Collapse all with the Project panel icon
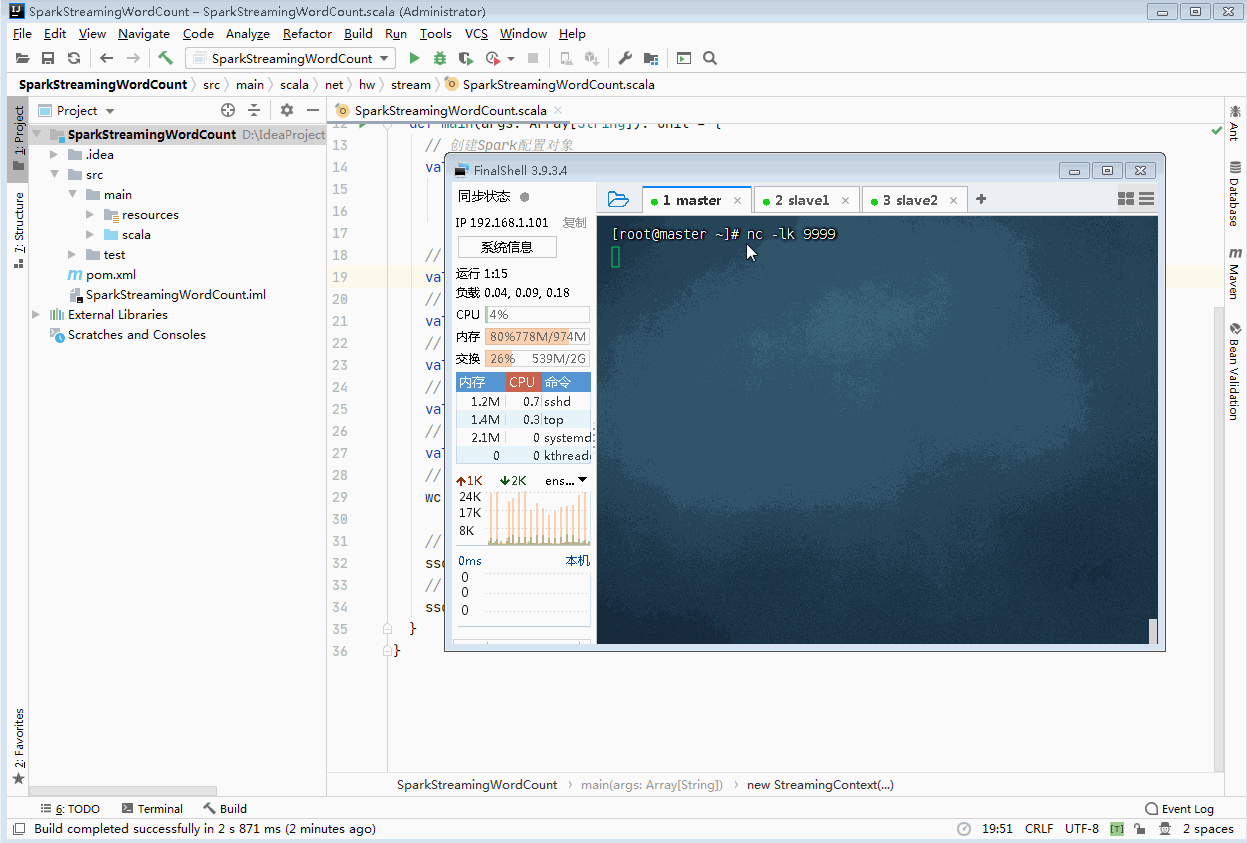Image resolution: width=1247 pixels, height=843 pixels. [x=254, y=111]
